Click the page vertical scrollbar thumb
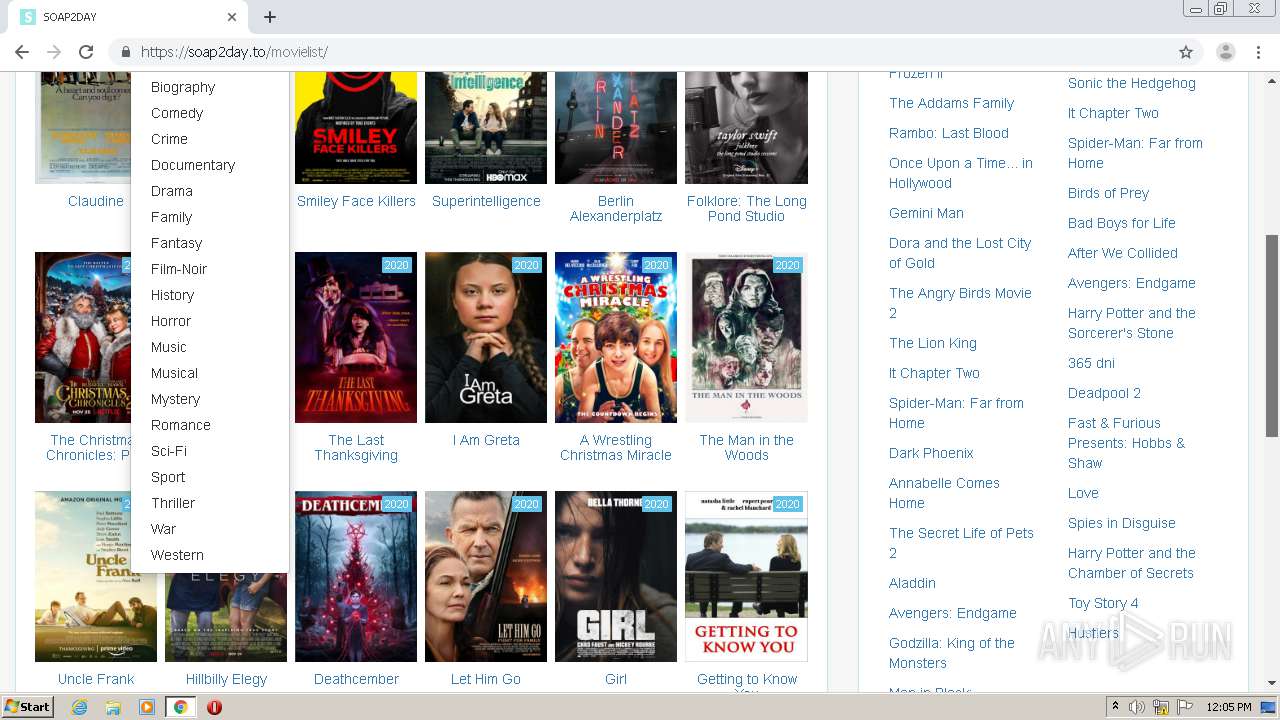Image resolution: width=1280 pixels, height=720 pixels. coord(1272,335)
